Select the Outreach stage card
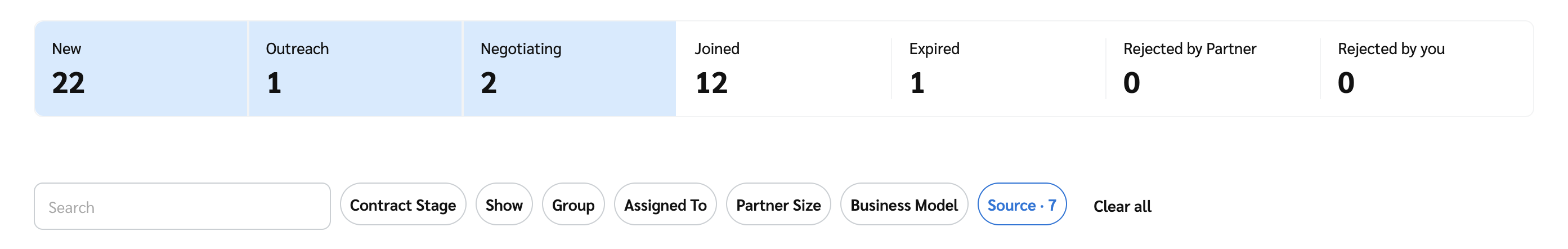1568x249 pixels. pos(355,68)
